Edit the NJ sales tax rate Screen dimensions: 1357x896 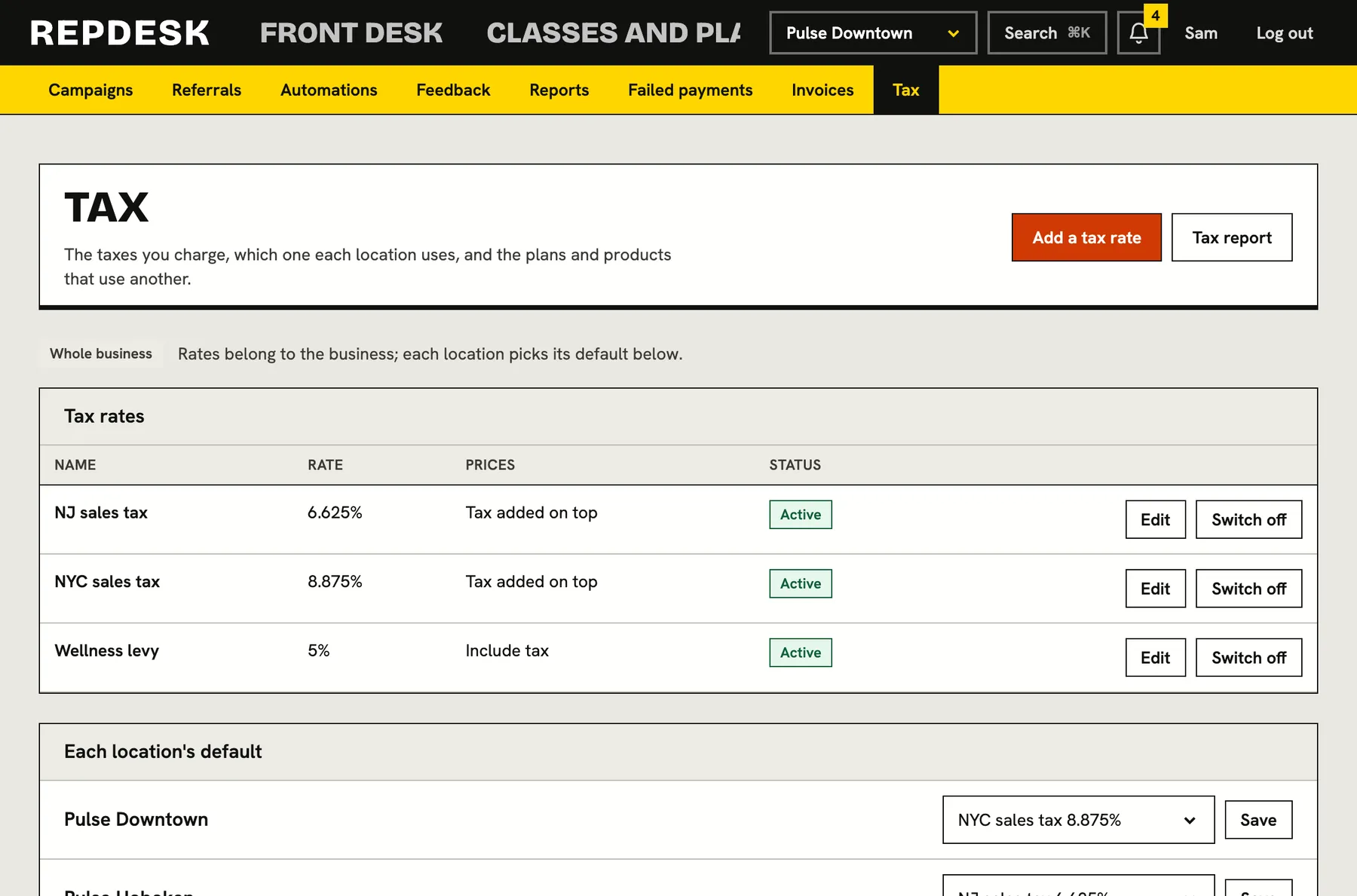1155,519
